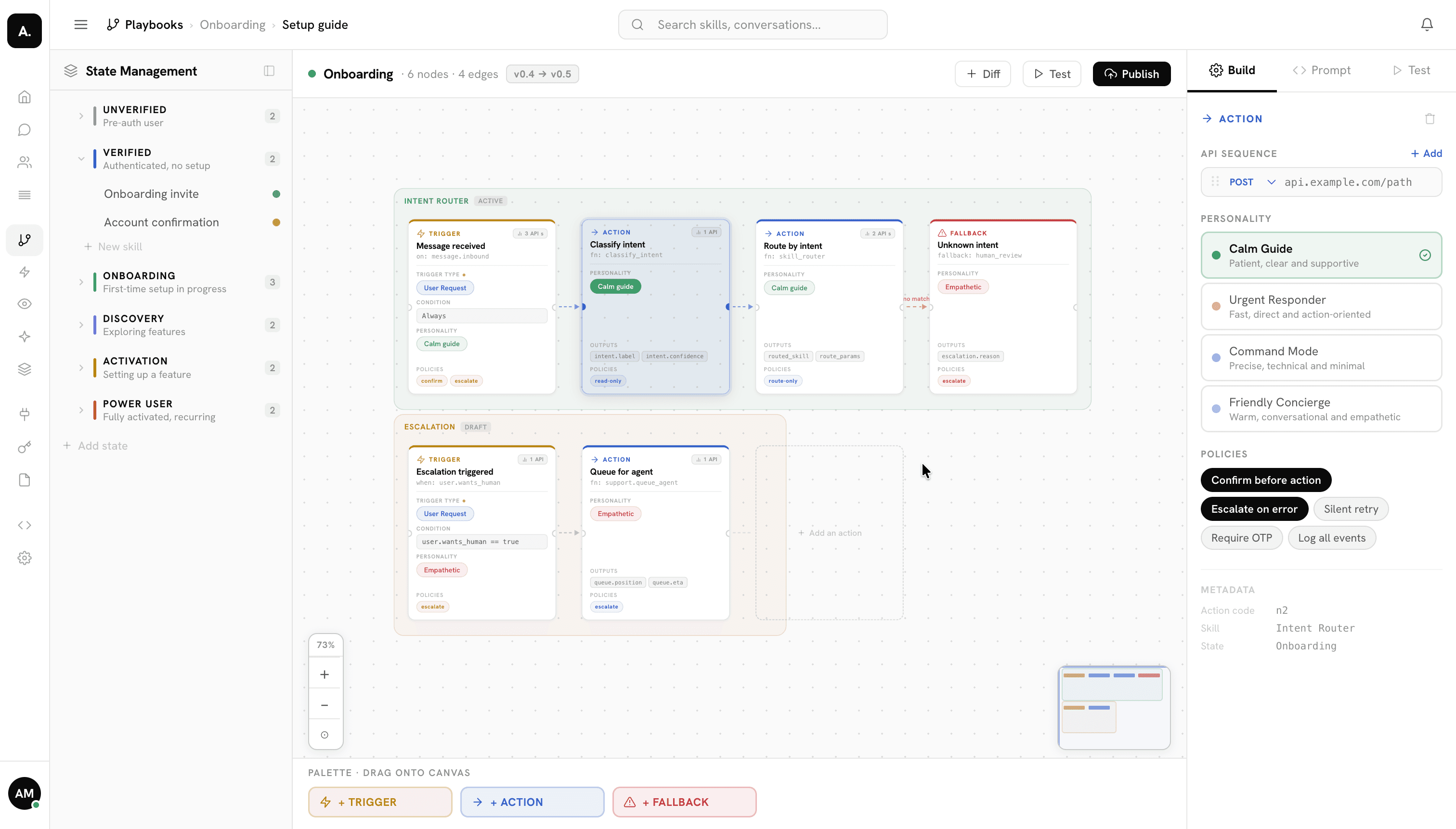
Task: Enable Require OTP policy
Action: point(1241,538)
